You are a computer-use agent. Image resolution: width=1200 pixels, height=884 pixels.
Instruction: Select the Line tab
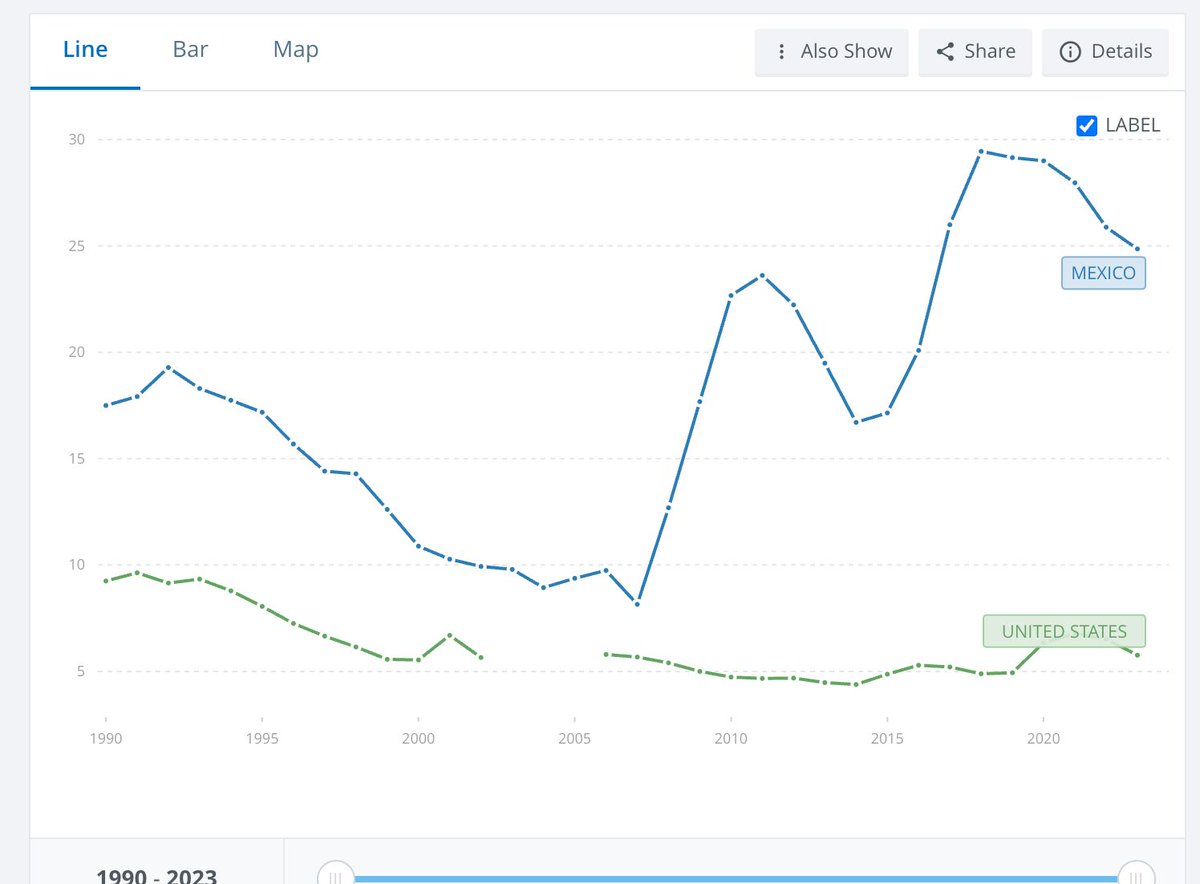85,48
